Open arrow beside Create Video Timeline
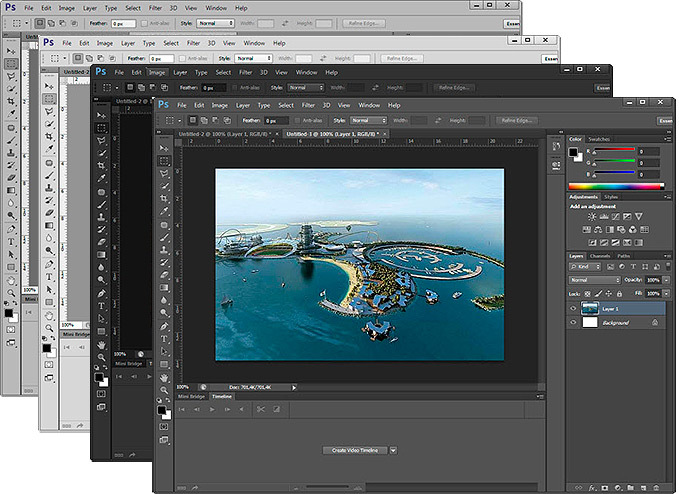Screen dimensions: 679x494 click(x=393, y=450)
